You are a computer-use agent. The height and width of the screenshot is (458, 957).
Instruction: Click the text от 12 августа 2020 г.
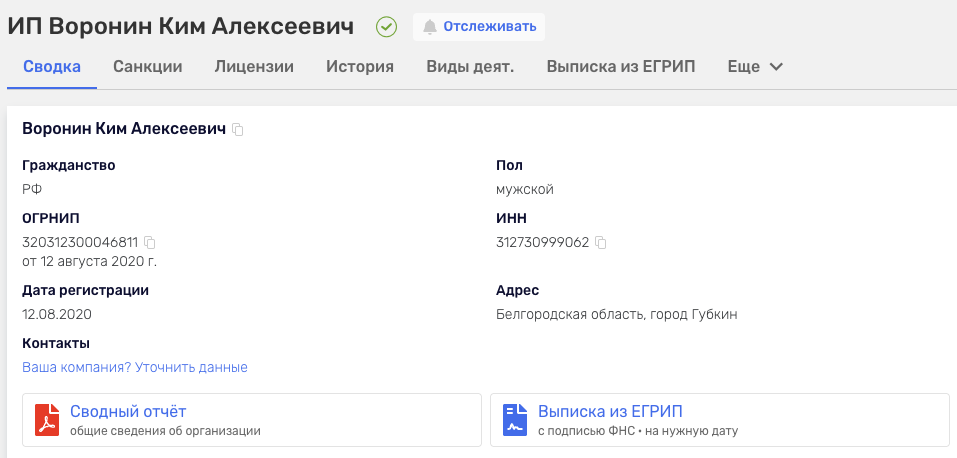[x=89, y=262]
